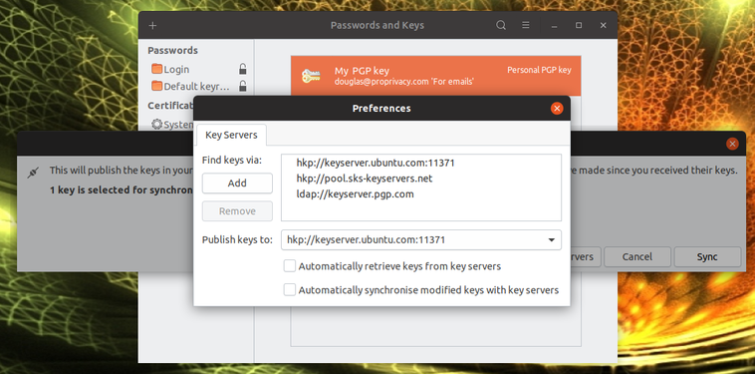Click the Certificates sidebar heading

(x=170, y=105)
